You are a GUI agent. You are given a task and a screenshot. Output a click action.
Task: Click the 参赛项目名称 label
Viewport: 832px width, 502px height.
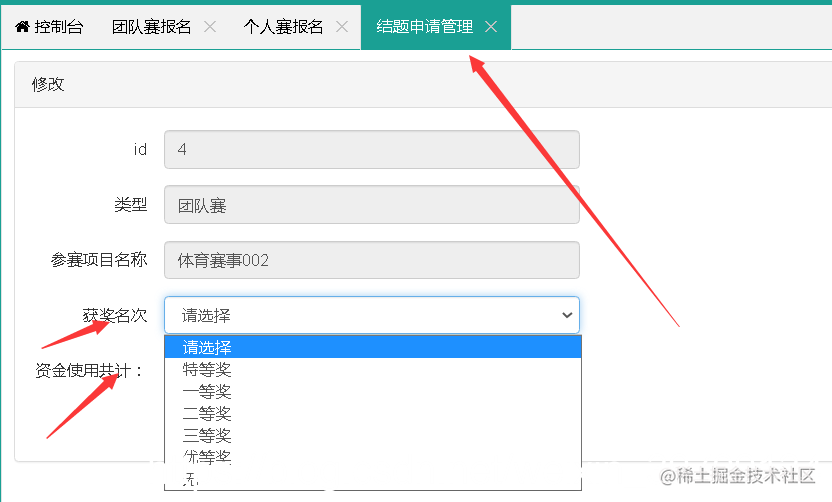coord(99,260)
